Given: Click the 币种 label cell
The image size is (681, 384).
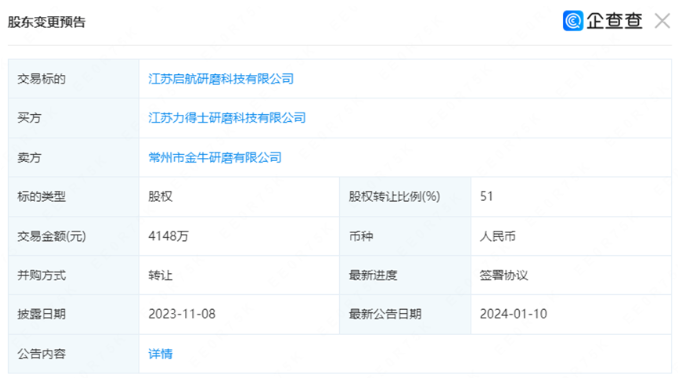Looking at the screenshot, I should coord(405,236).
